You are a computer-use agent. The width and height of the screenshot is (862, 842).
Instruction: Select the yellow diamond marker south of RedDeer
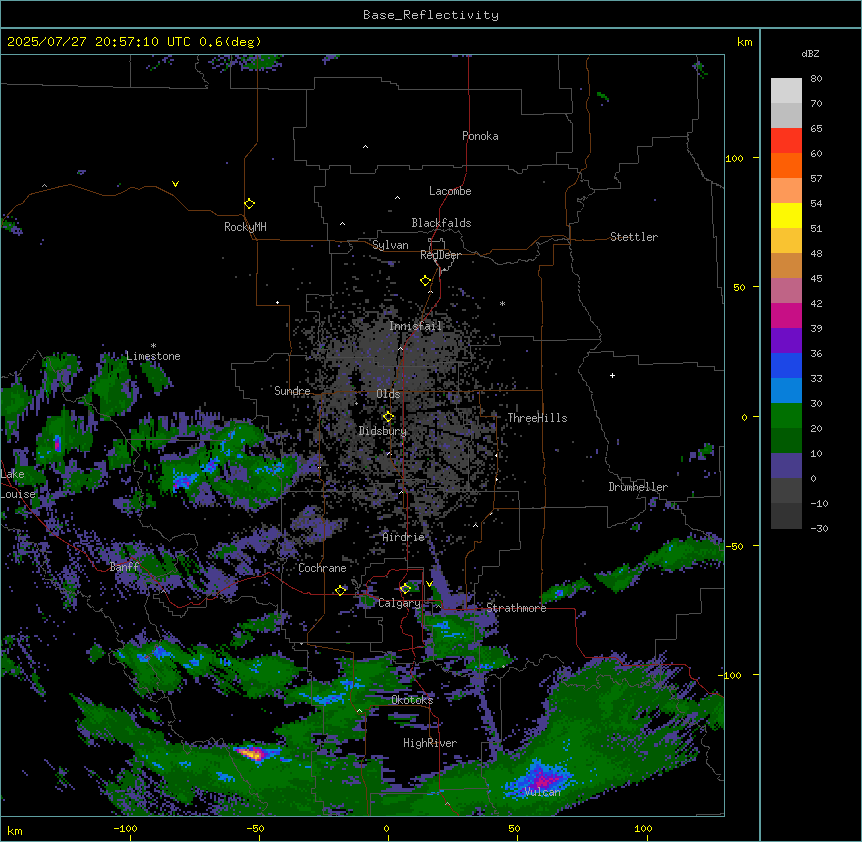(x=426, y=281)
